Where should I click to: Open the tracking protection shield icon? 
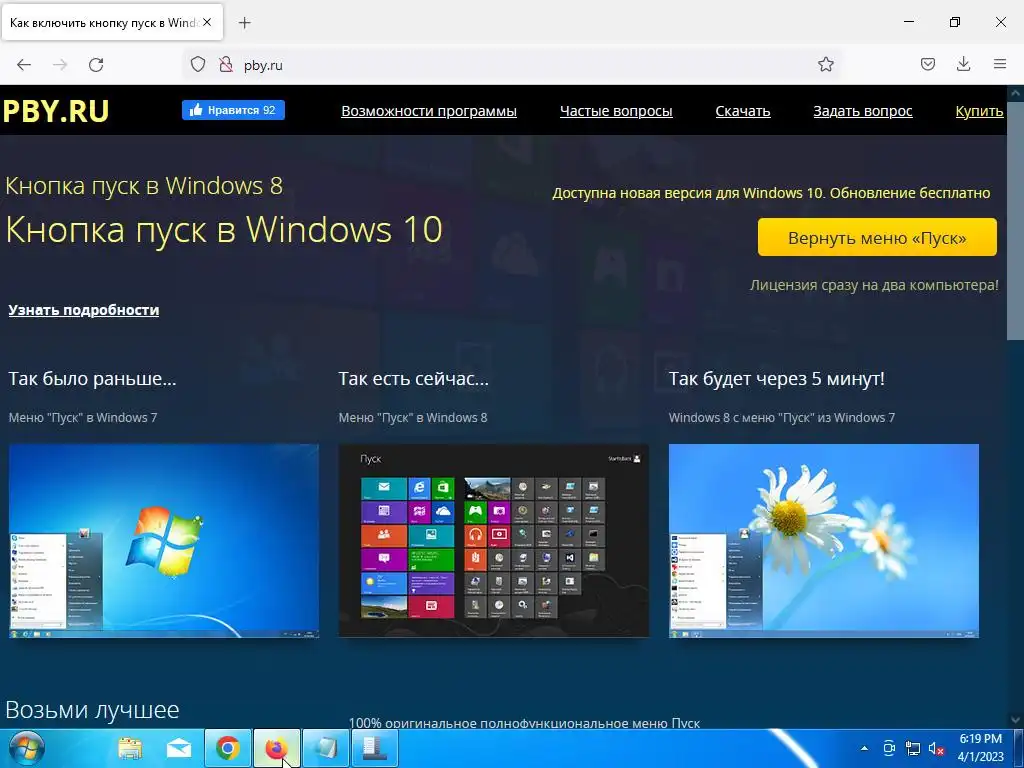point(198,64)
